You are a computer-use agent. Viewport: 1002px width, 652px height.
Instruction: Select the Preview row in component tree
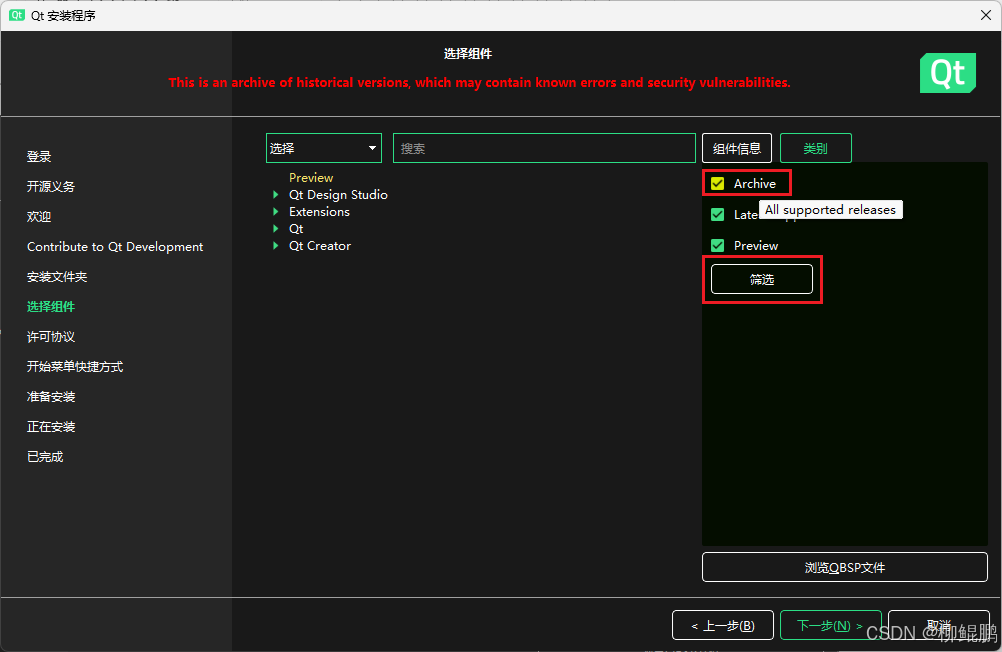pos(311,178)
